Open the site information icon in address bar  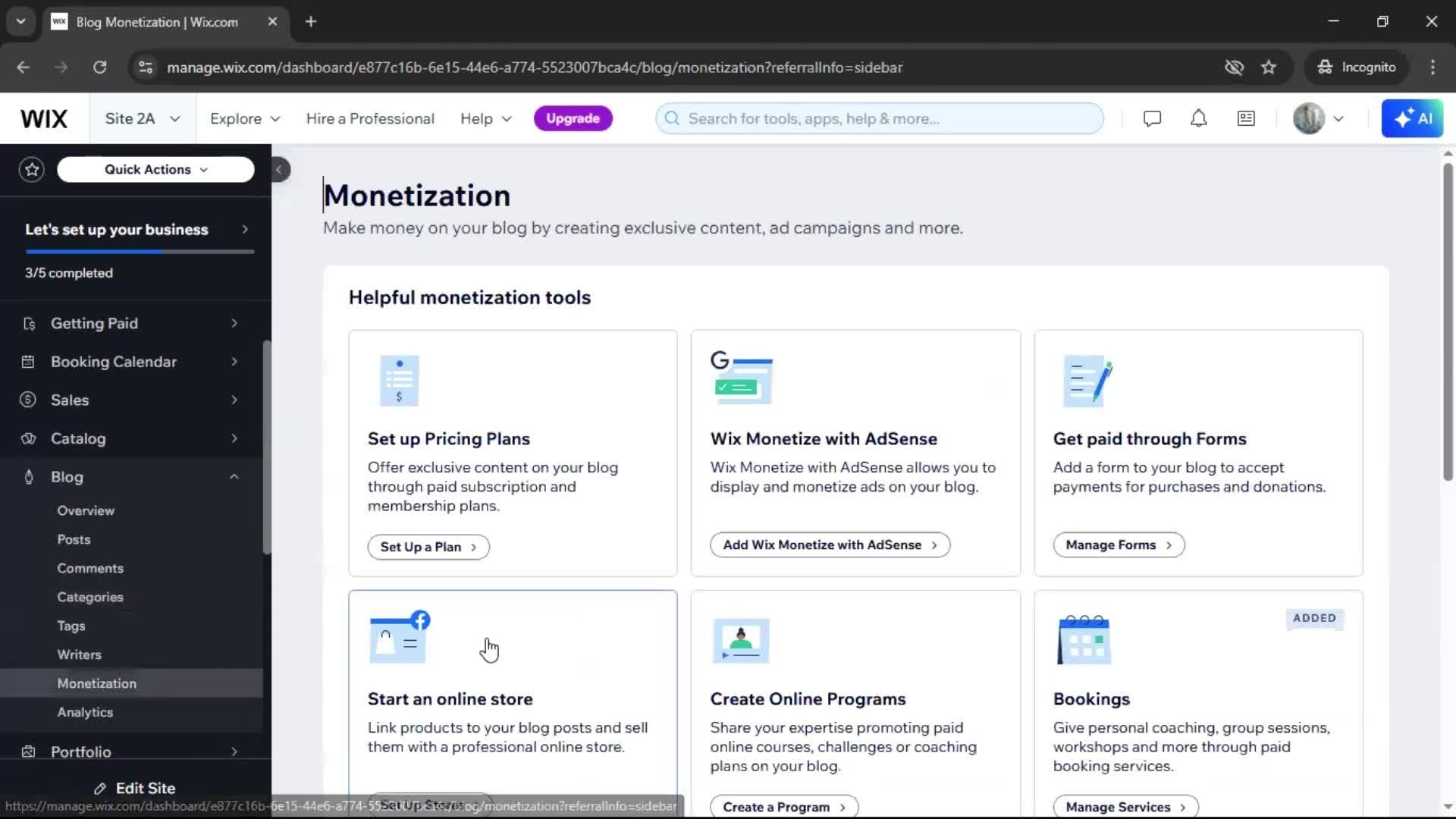click(x=145, y=67)
